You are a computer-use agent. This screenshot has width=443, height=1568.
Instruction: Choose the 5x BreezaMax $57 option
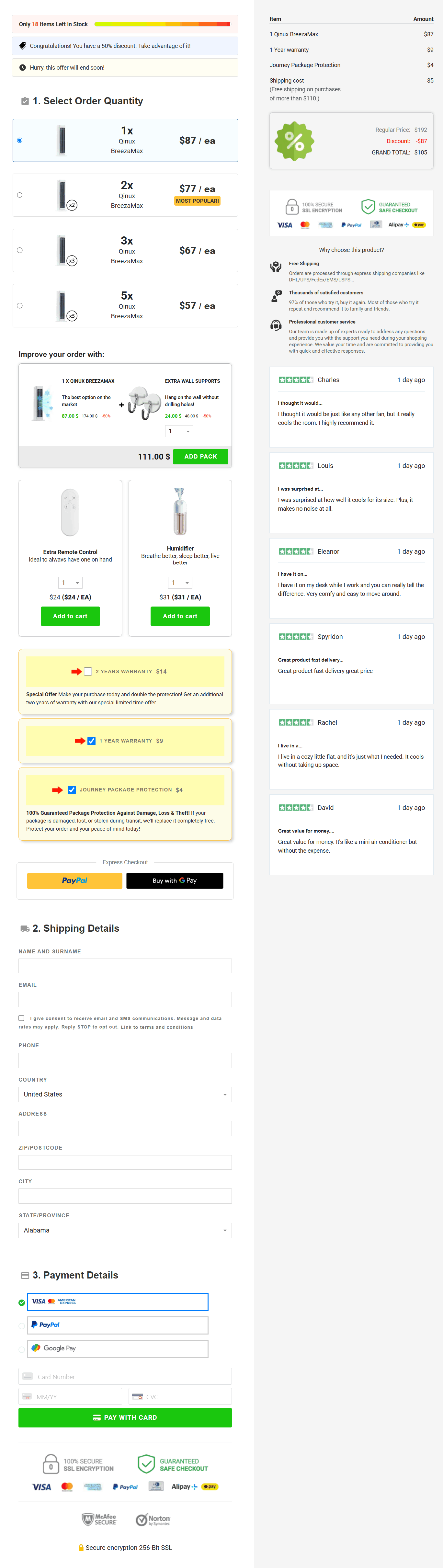19,306
